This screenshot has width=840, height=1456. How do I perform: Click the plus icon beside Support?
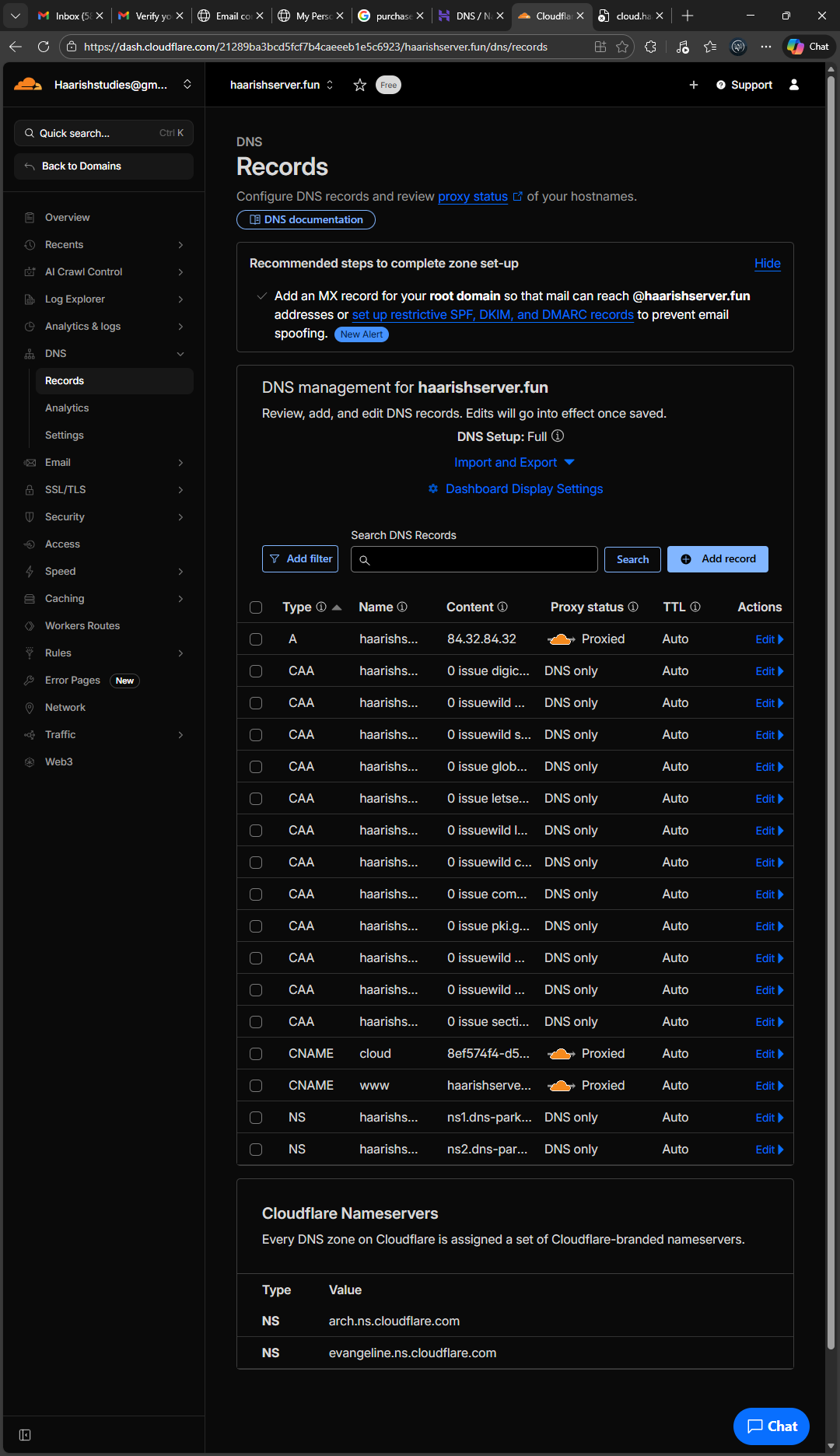click(x=694, y=85)
